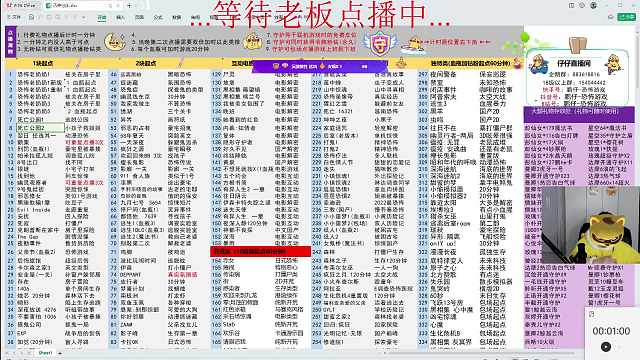This screenshot has width=640, height=360.
Task: Select the cell 欢乐谷
Action: click(231, 333)
